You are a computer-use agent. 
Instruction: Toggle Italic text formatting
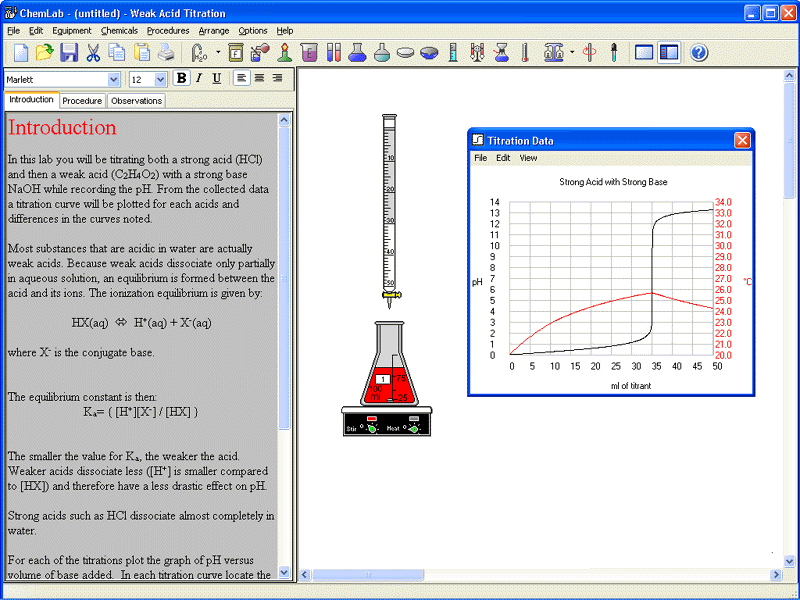point(199,79)
